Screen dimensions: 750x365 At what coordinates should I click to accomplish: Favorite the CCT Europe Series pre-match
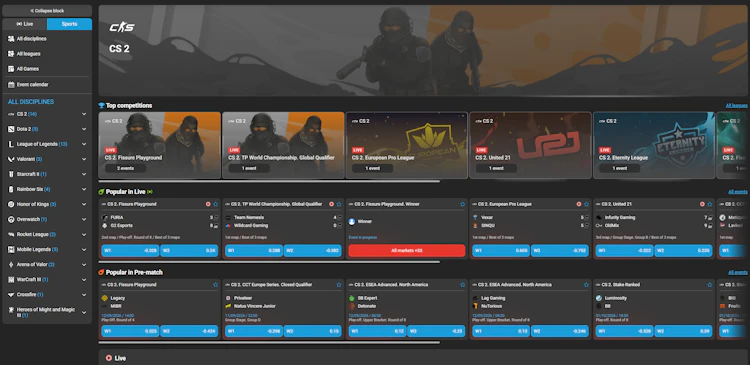339,285
